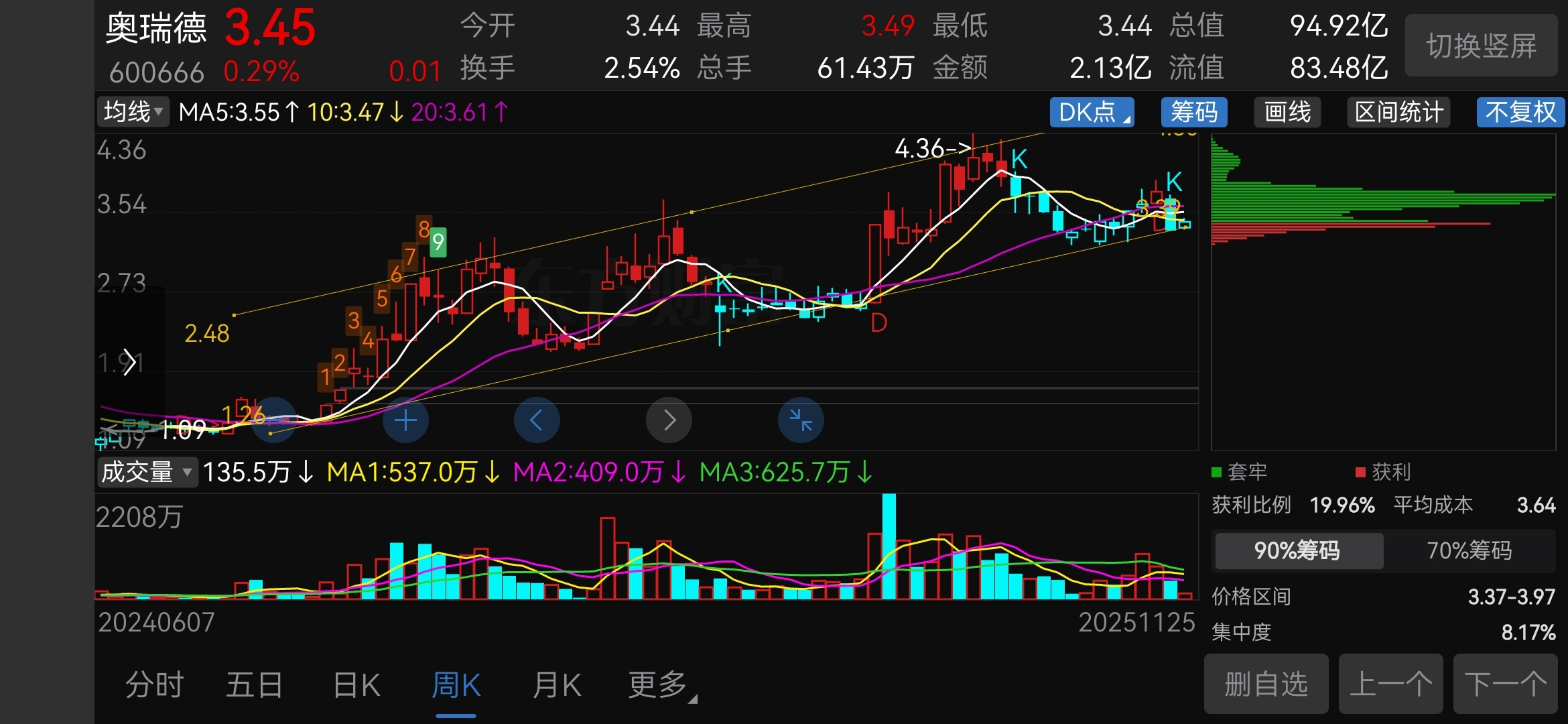Open the 成交量 indicator dropdown
1568x724 pixels.
pos(147,472)
